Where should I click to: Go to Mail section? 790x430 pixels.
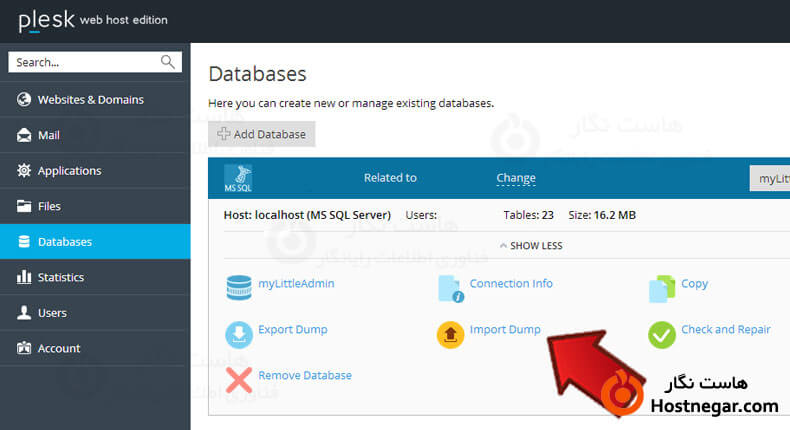pos(50,135)
